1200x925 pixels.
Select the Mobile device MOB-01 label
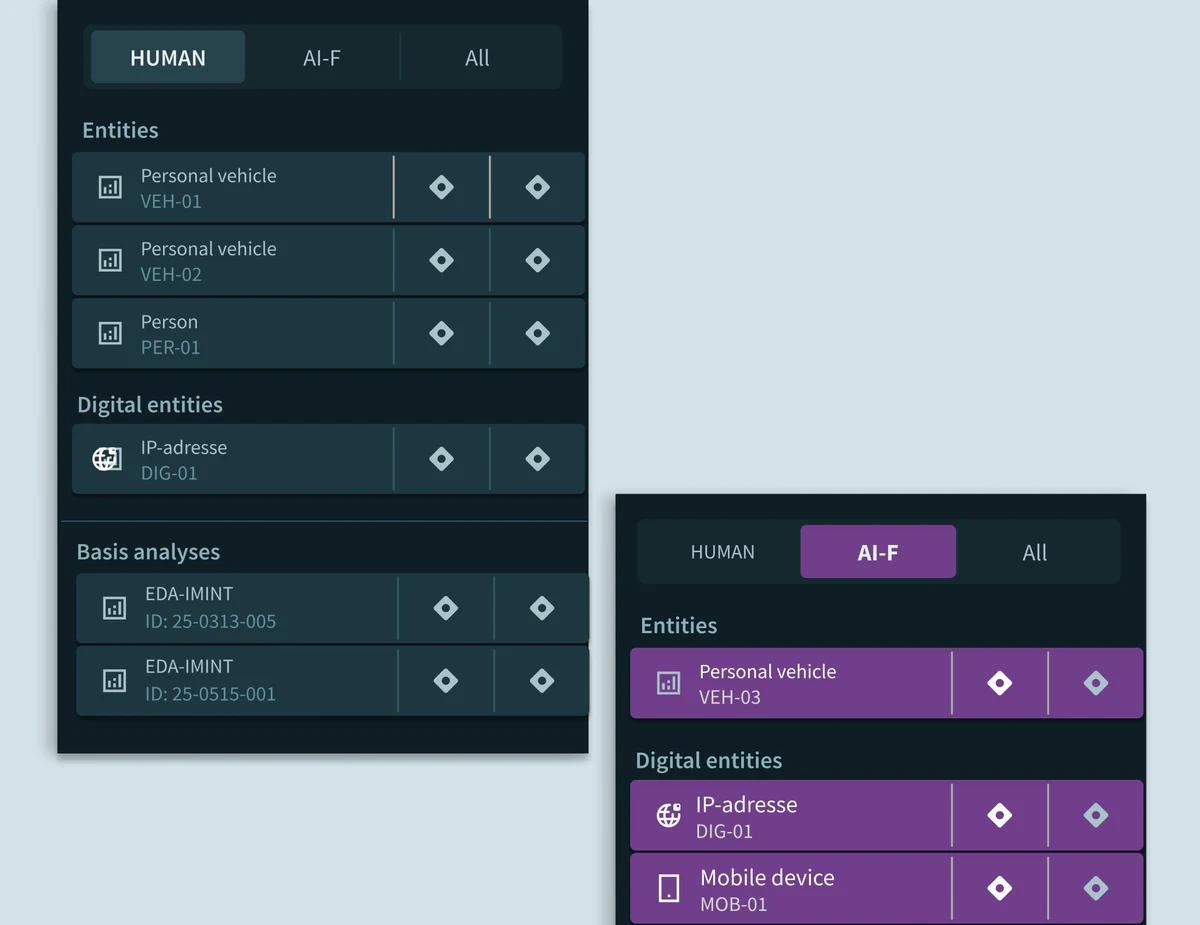(767, 890)
